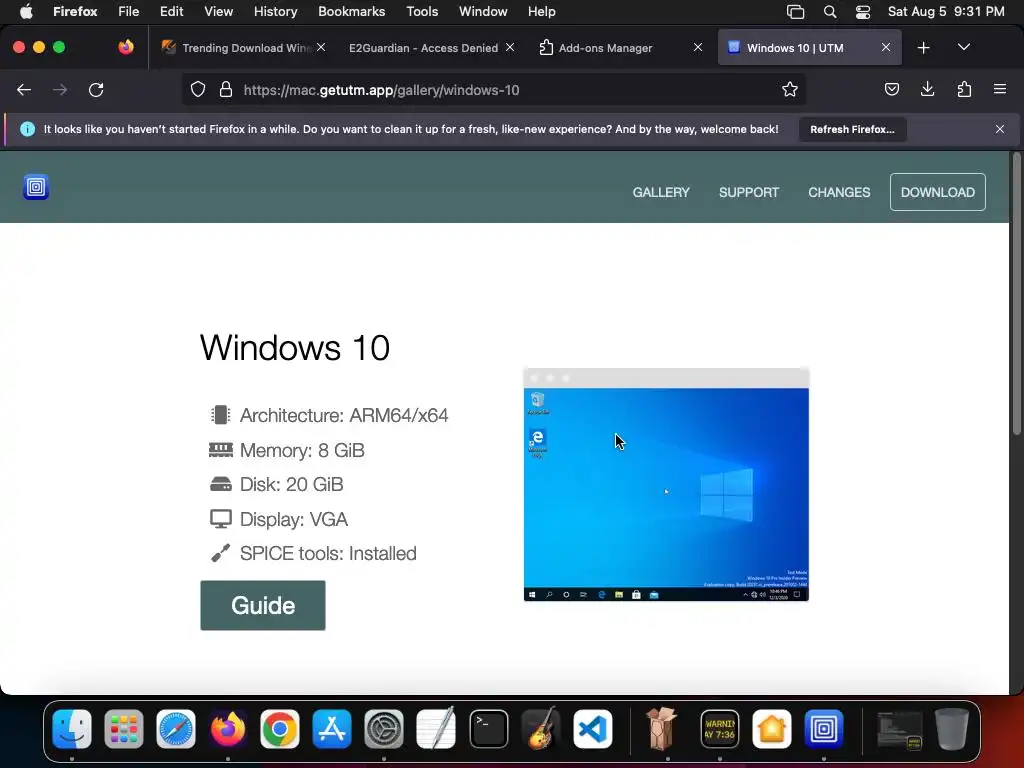Open the View menu
1024x768 pixels.
pos(218,12)
